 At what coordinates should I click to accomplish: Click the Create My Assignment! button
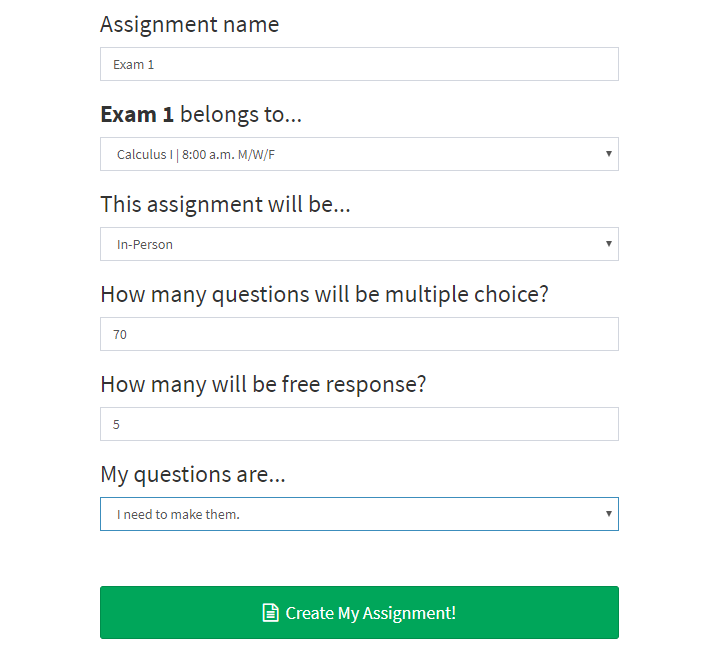tap(359, 612)
